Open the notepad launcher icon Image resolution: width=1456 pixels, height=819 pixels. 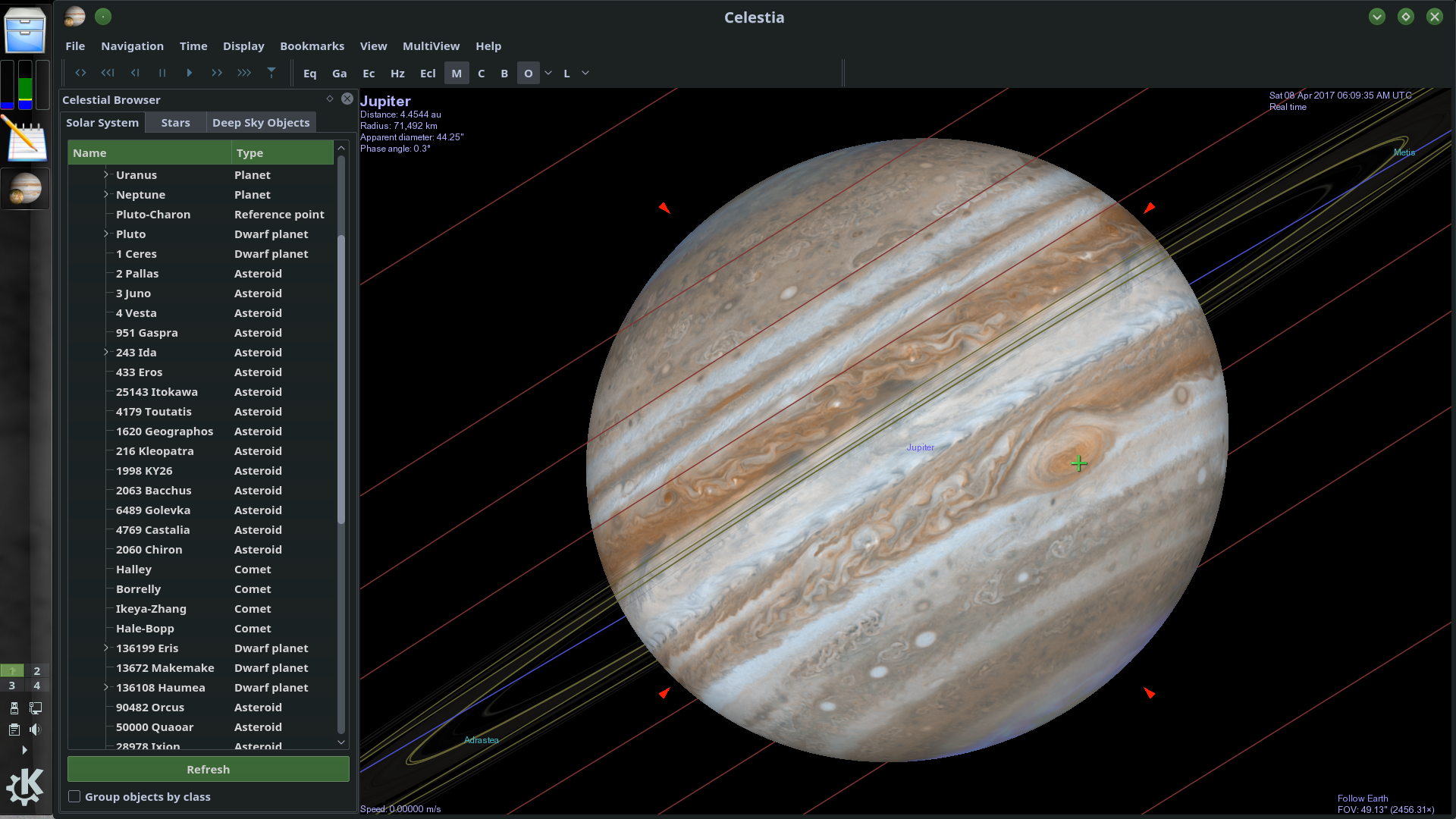[x=25, y=140]
